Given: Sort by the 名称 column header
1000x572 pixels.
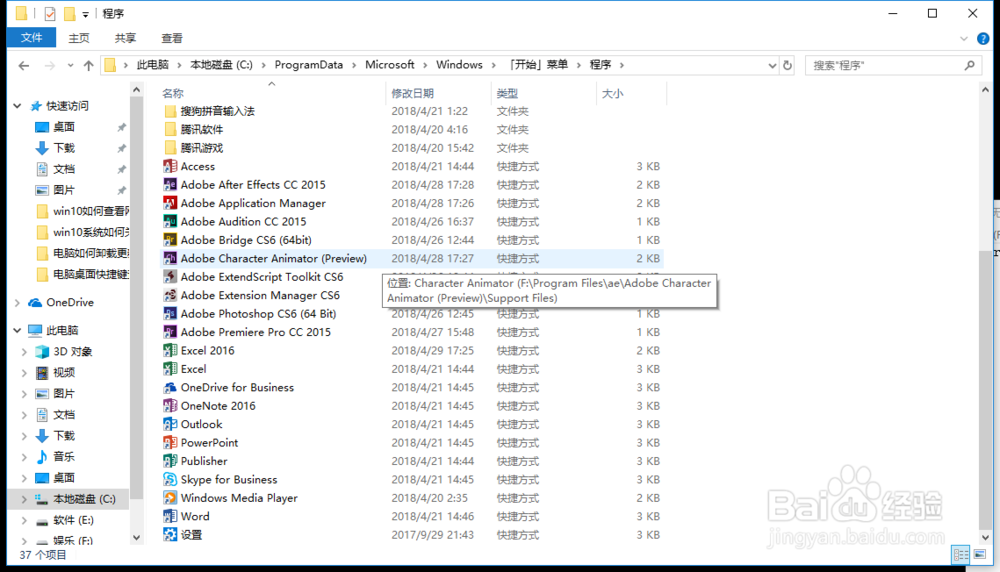Looking at the screenshot, I should tap(173, 94).
